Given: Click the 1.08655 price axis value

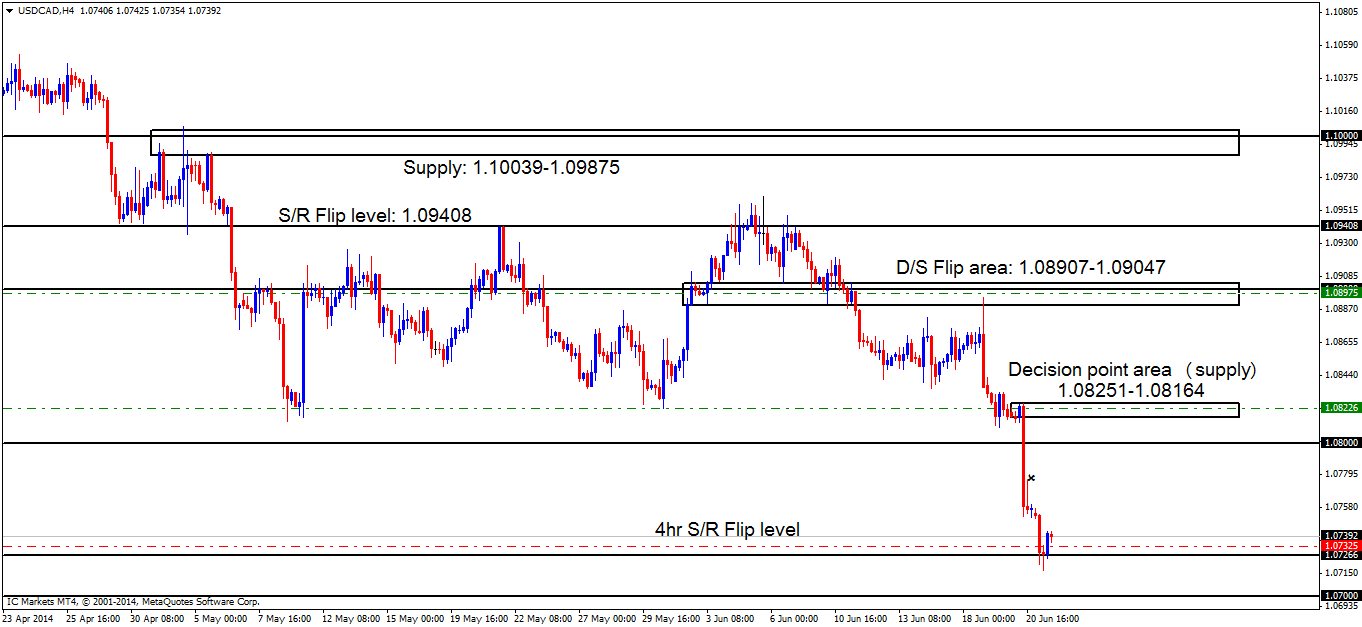Looking at the screenshot, I should 1340,342.
